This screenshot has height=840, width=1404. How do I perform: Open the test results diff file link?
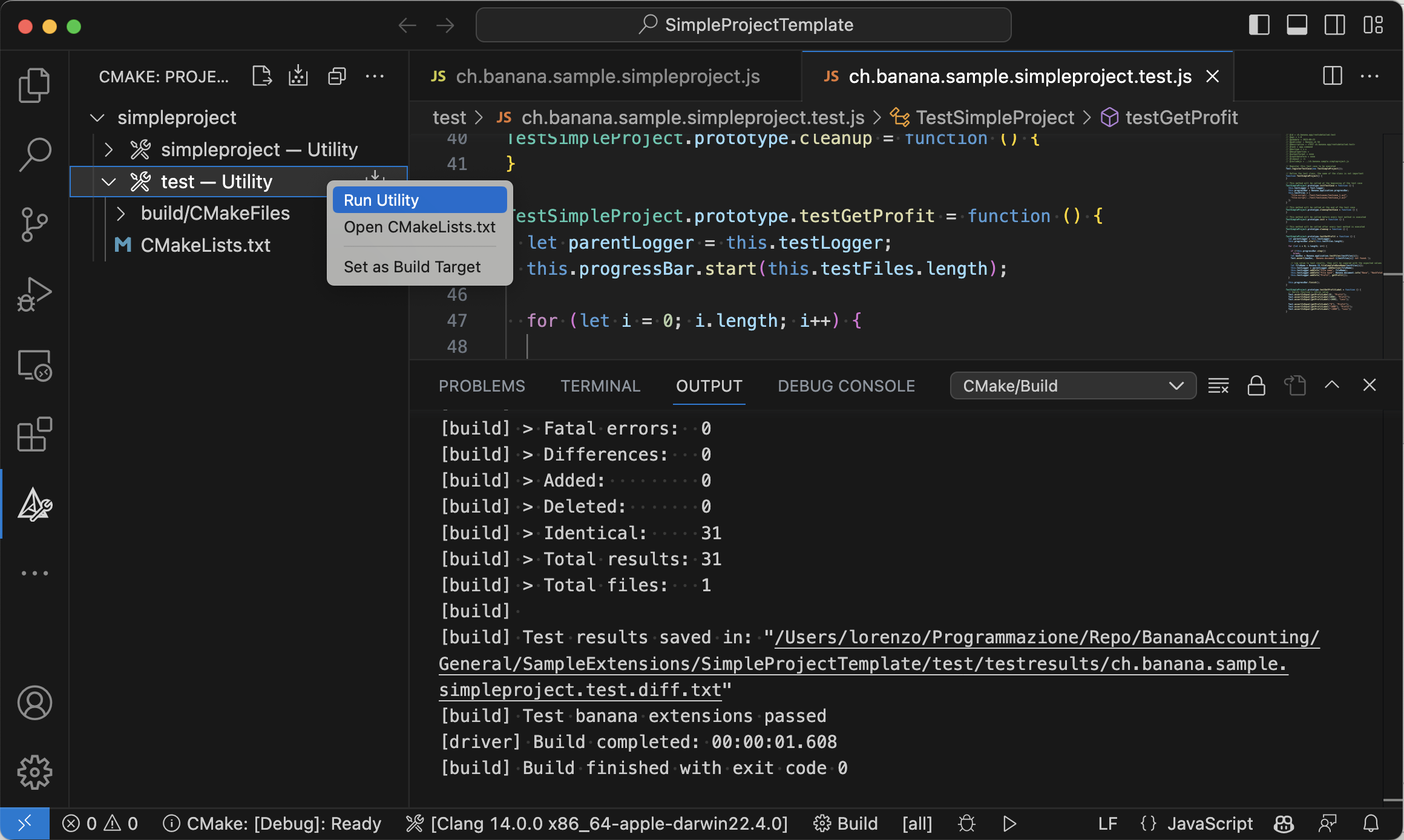click(879, 664)
